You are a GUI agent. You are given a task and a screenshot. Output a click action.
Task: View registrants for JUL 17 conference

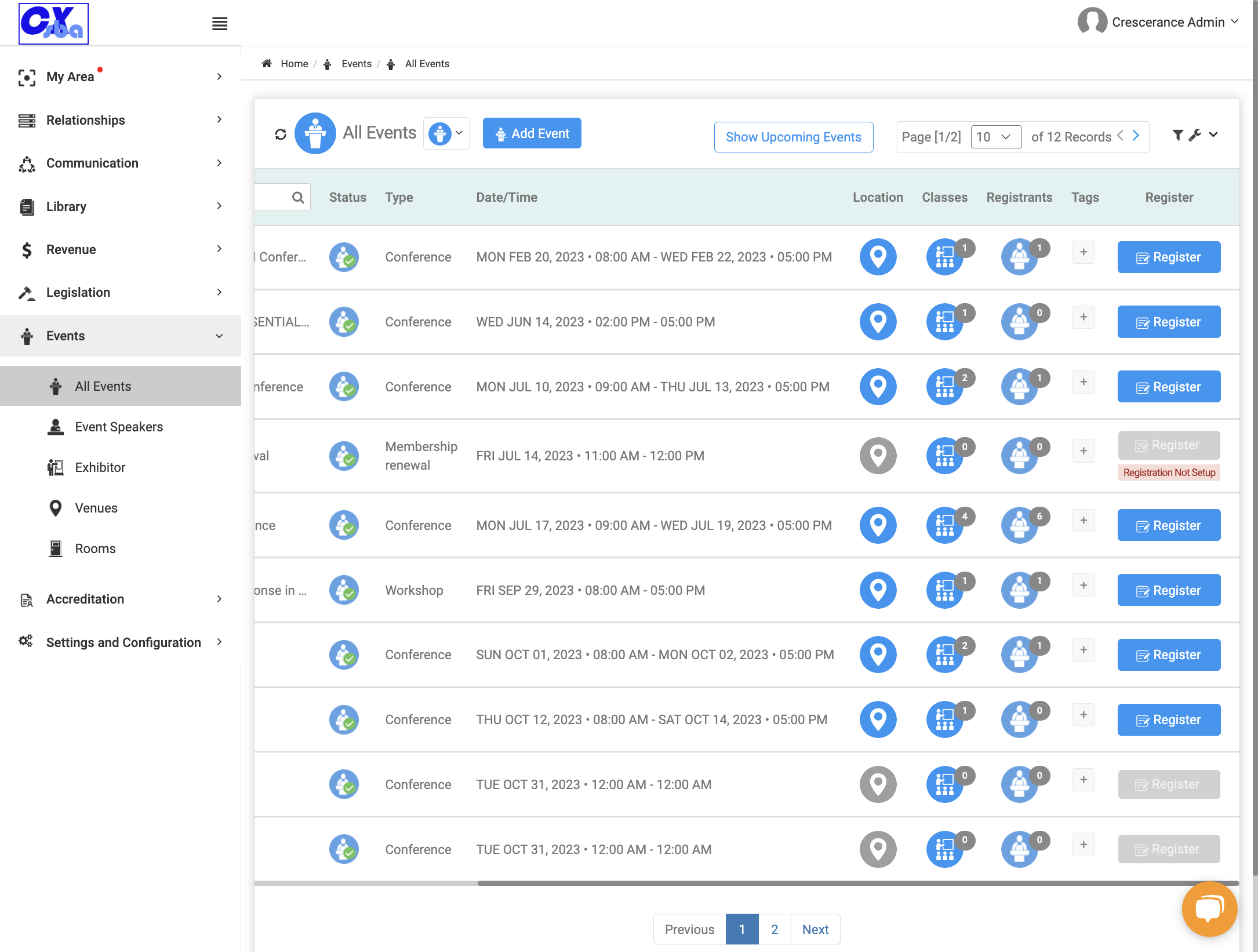point(1019,525)
